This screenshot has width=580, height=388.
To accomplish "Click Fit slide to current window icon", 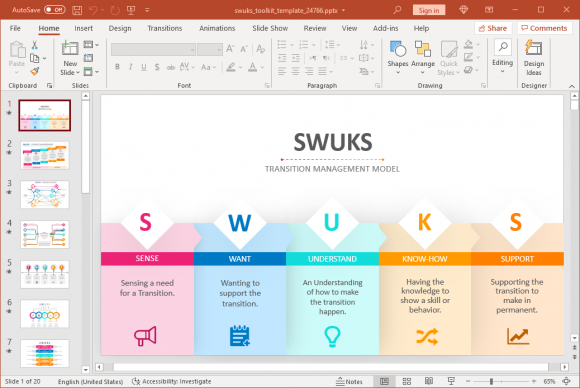I will [566, 381].
